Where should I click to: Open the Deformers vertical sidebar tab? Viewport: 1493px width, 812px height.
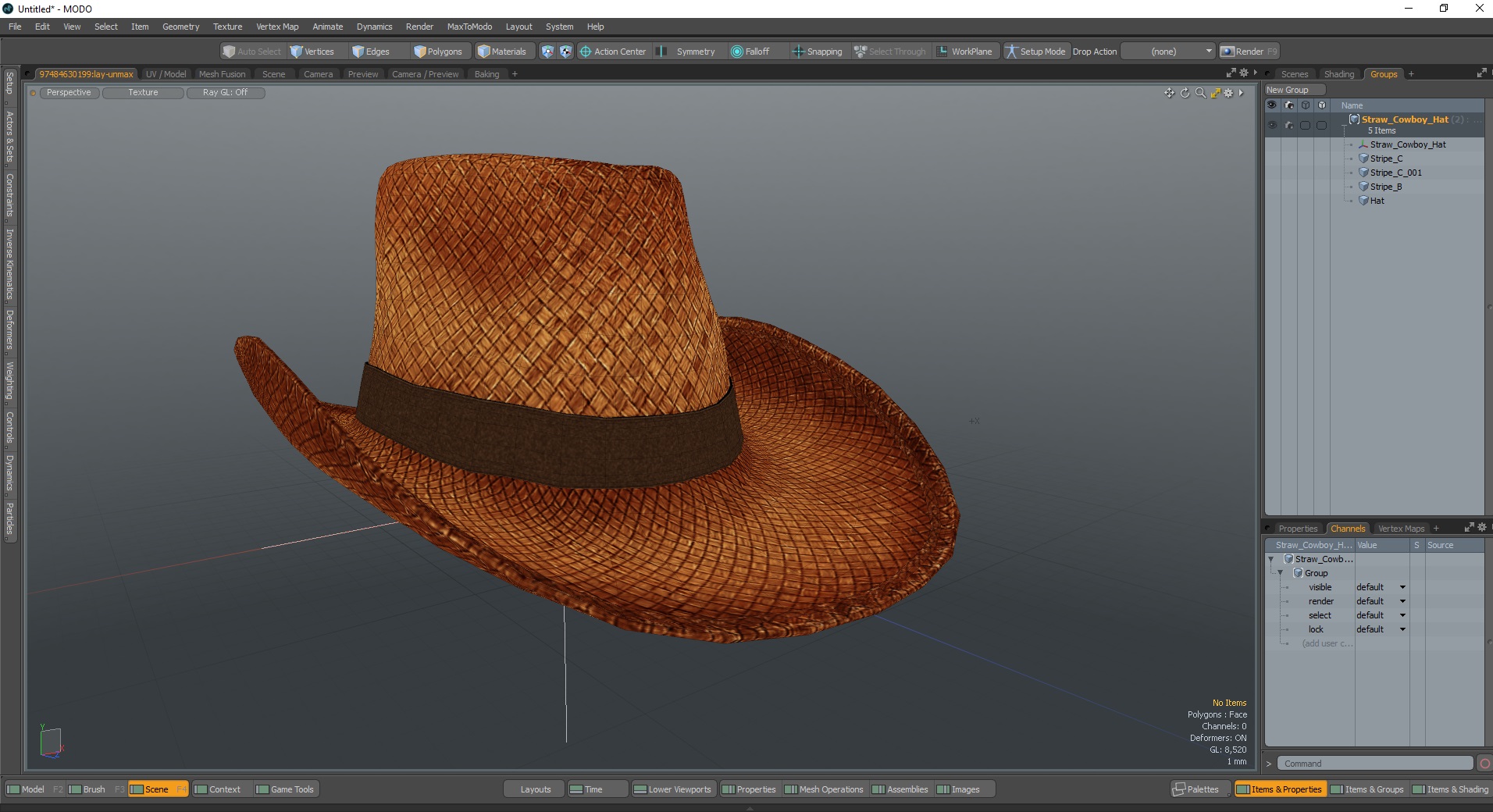[9, 329]
